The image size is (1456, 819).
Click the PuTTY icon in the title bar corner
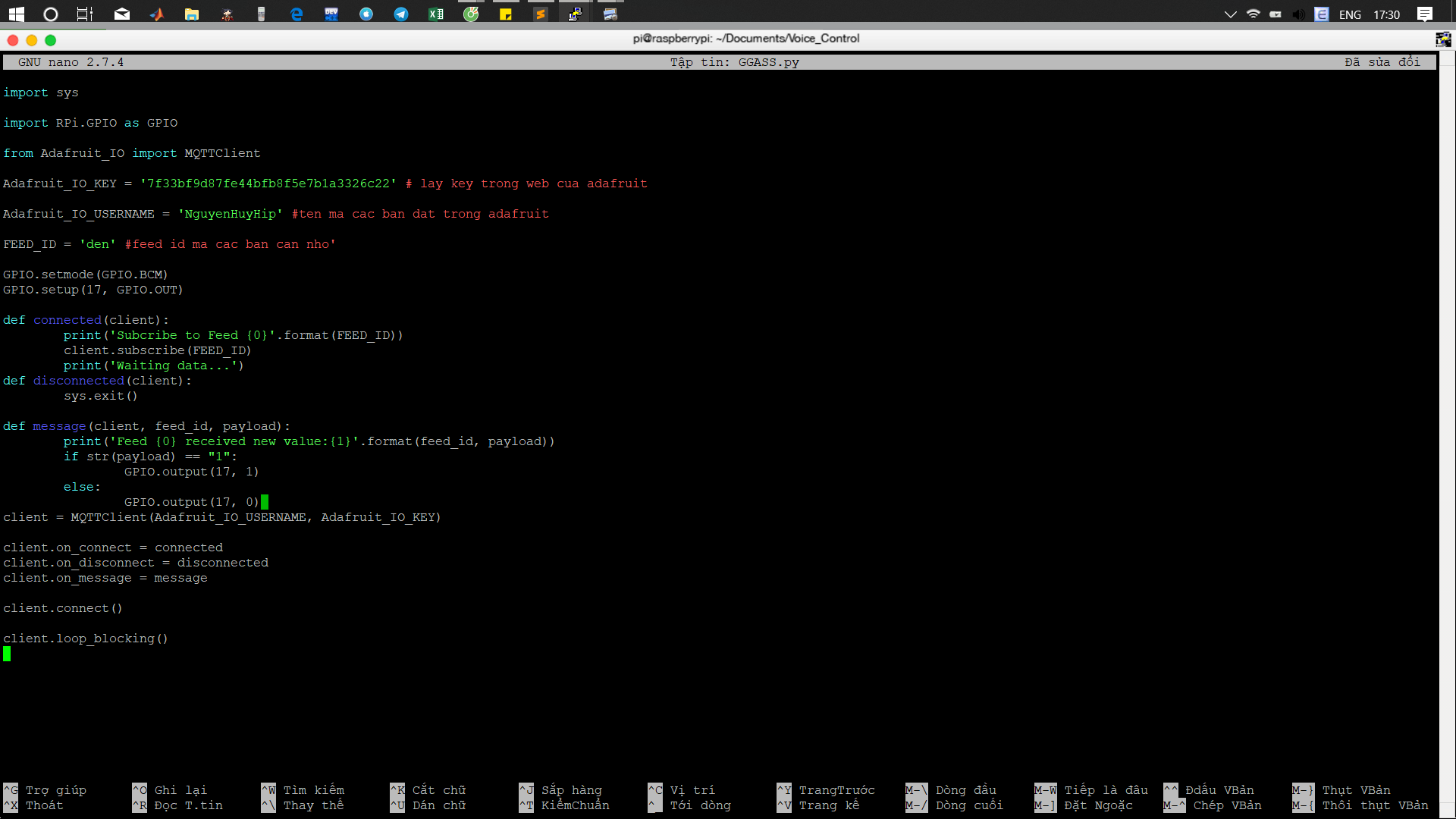click(x=1443, y=39)
